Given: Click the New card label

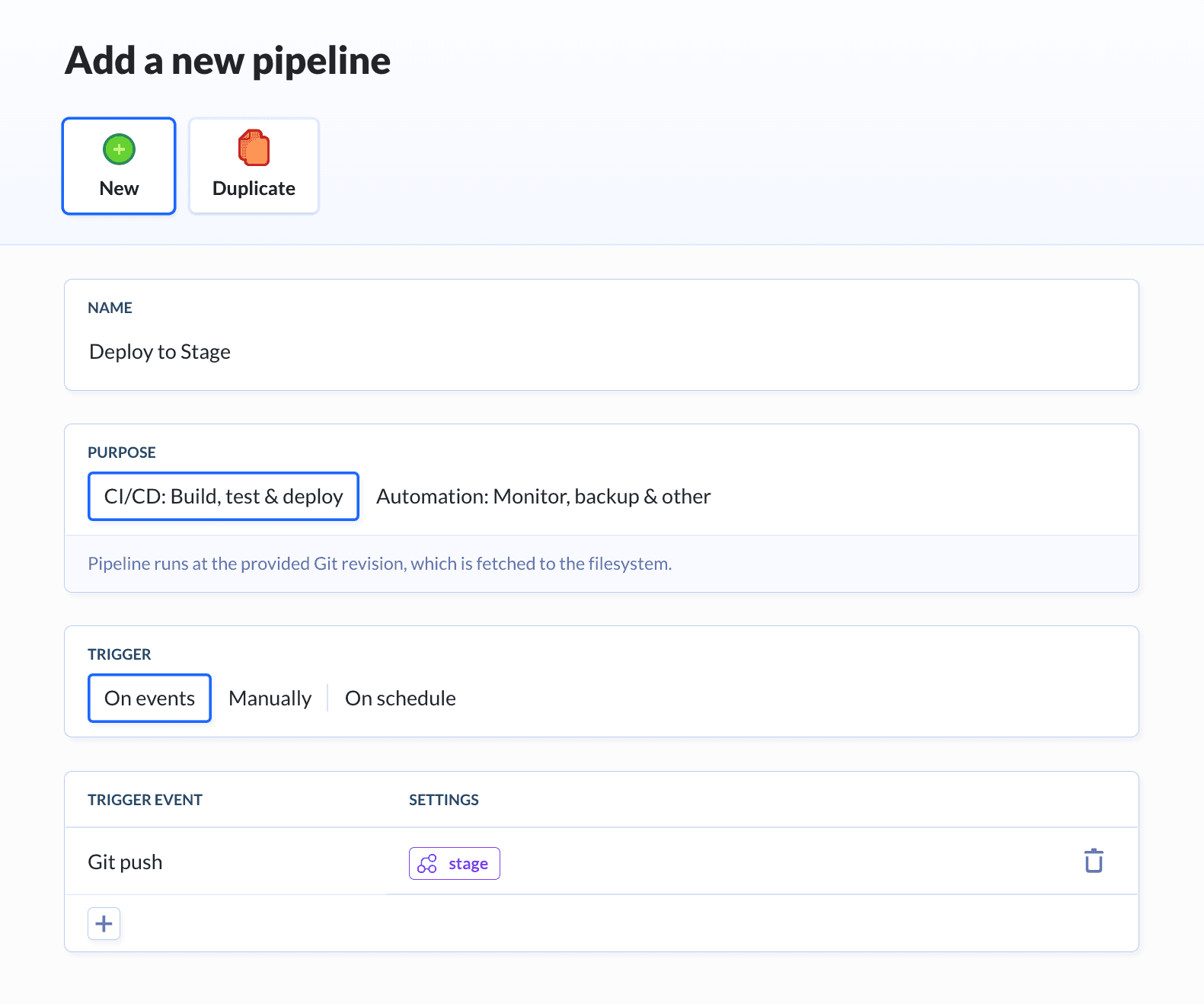Looking at the screenshot, I should tap(119, 188).
